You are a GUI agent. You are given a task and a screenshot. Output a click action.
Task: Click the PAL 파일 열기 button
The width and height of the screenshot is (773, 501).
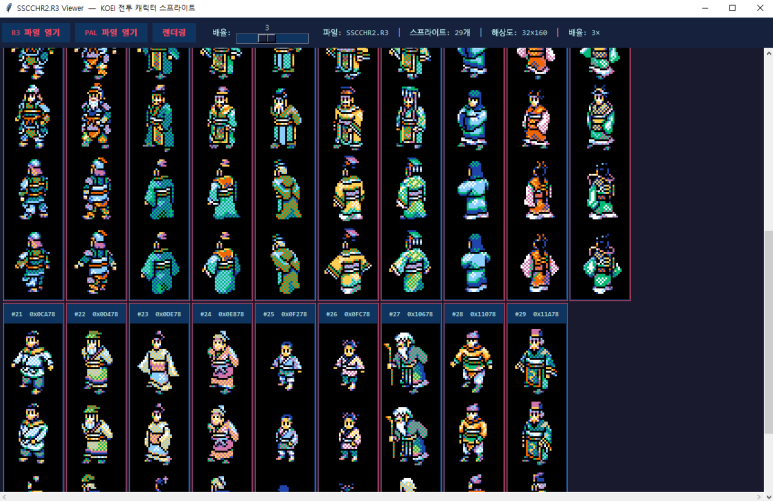click(111, 33)
